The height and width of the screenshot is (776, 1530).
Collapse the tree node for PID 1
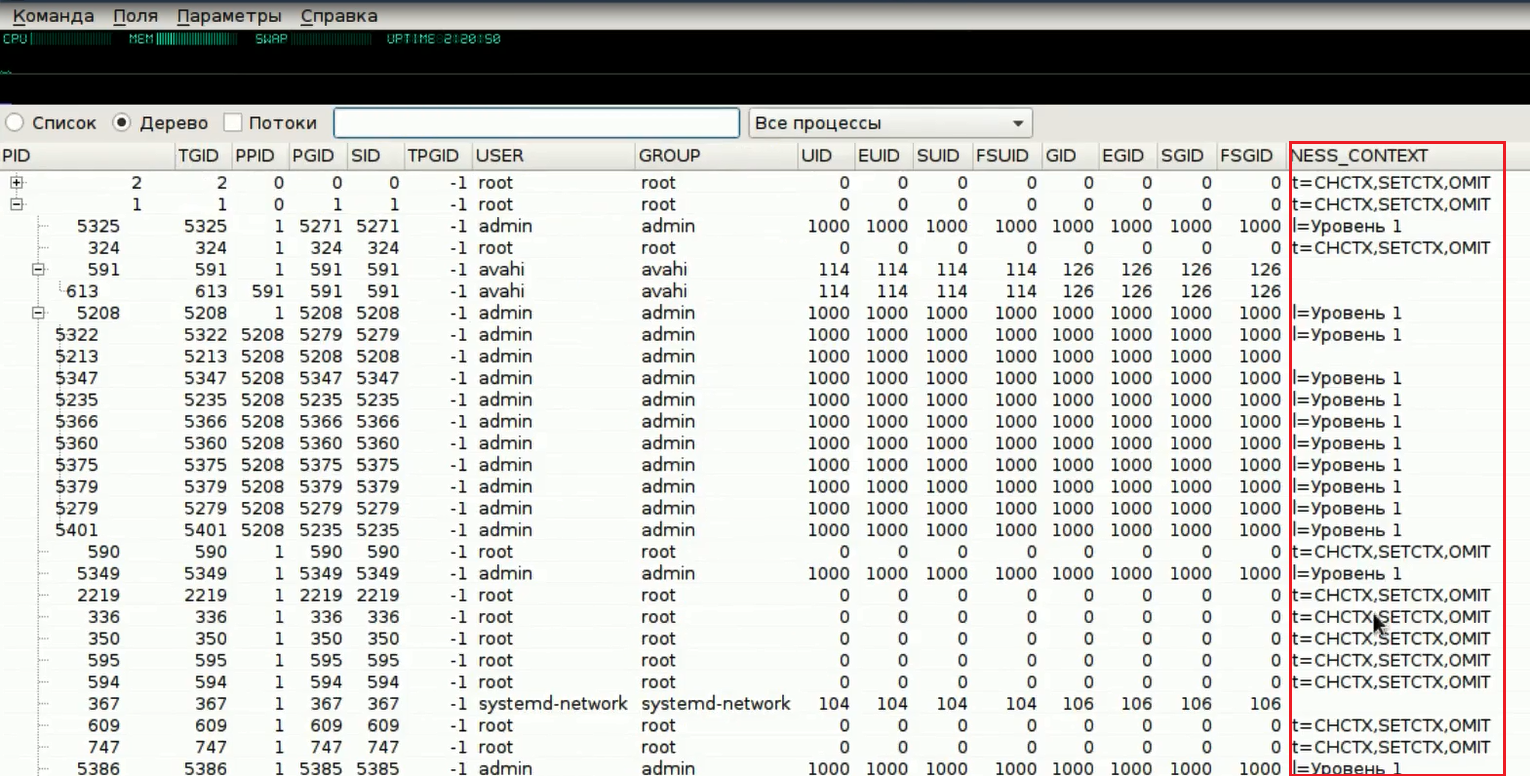(x=16, y=204)
